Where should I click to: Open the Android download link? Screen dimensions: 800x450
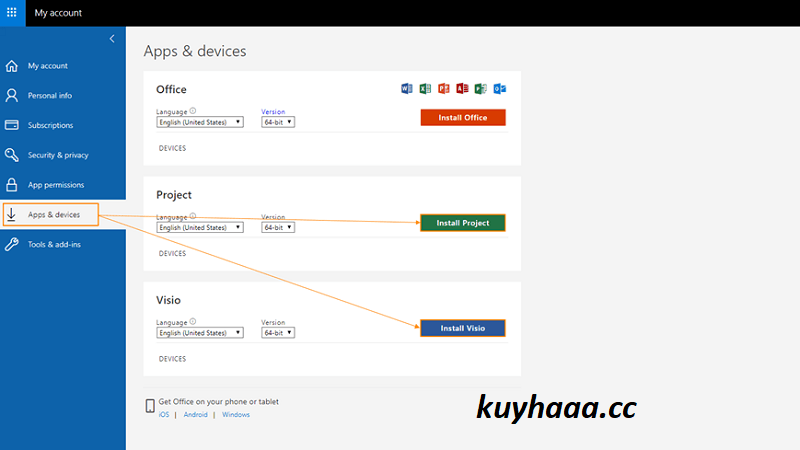pos(195,415)
